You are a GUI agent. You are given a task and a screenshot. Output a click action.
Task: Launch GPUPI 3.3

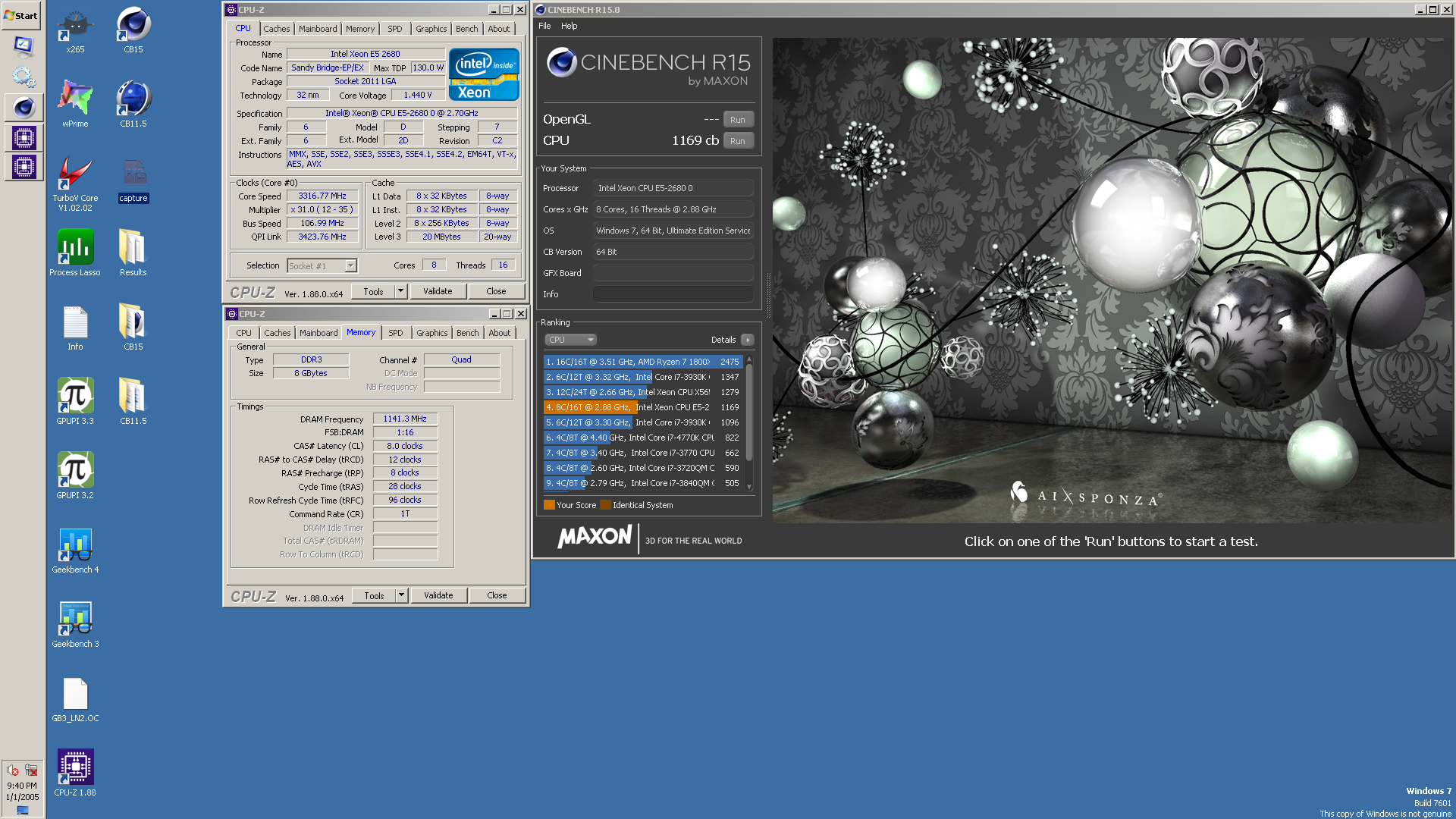pos(75,401)
